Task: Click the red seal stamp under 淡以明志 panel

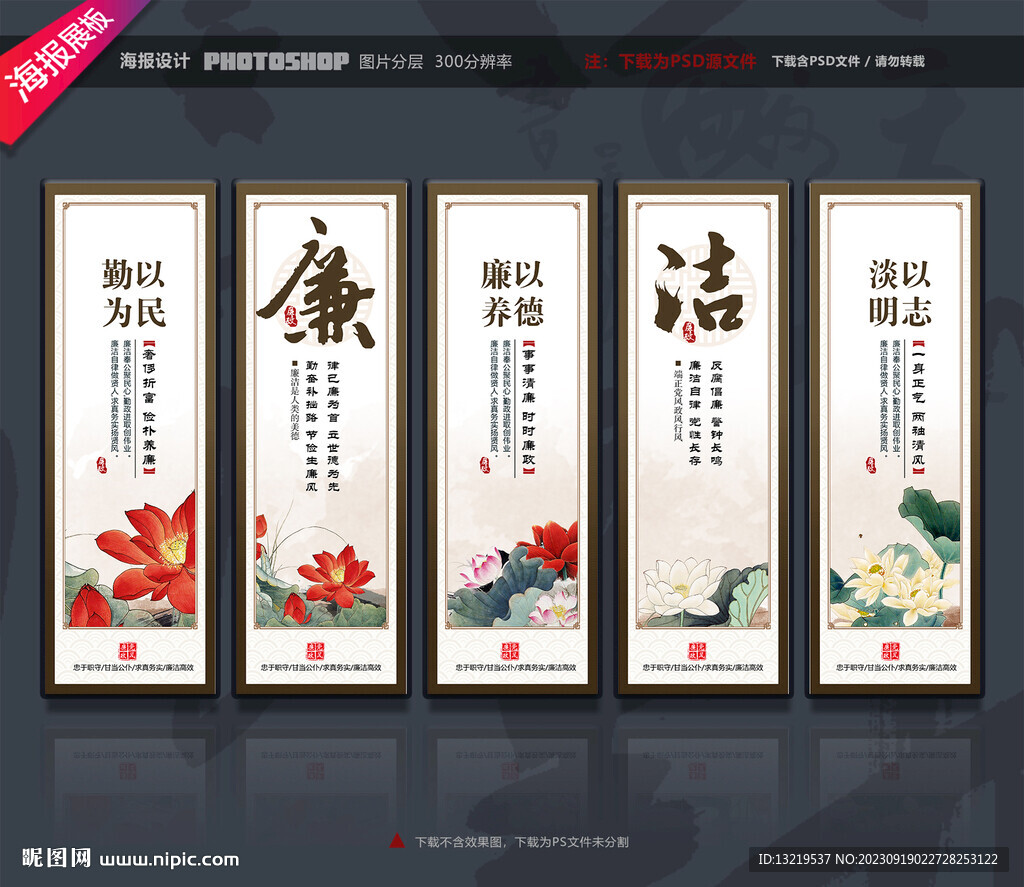Action: [891, 651]
